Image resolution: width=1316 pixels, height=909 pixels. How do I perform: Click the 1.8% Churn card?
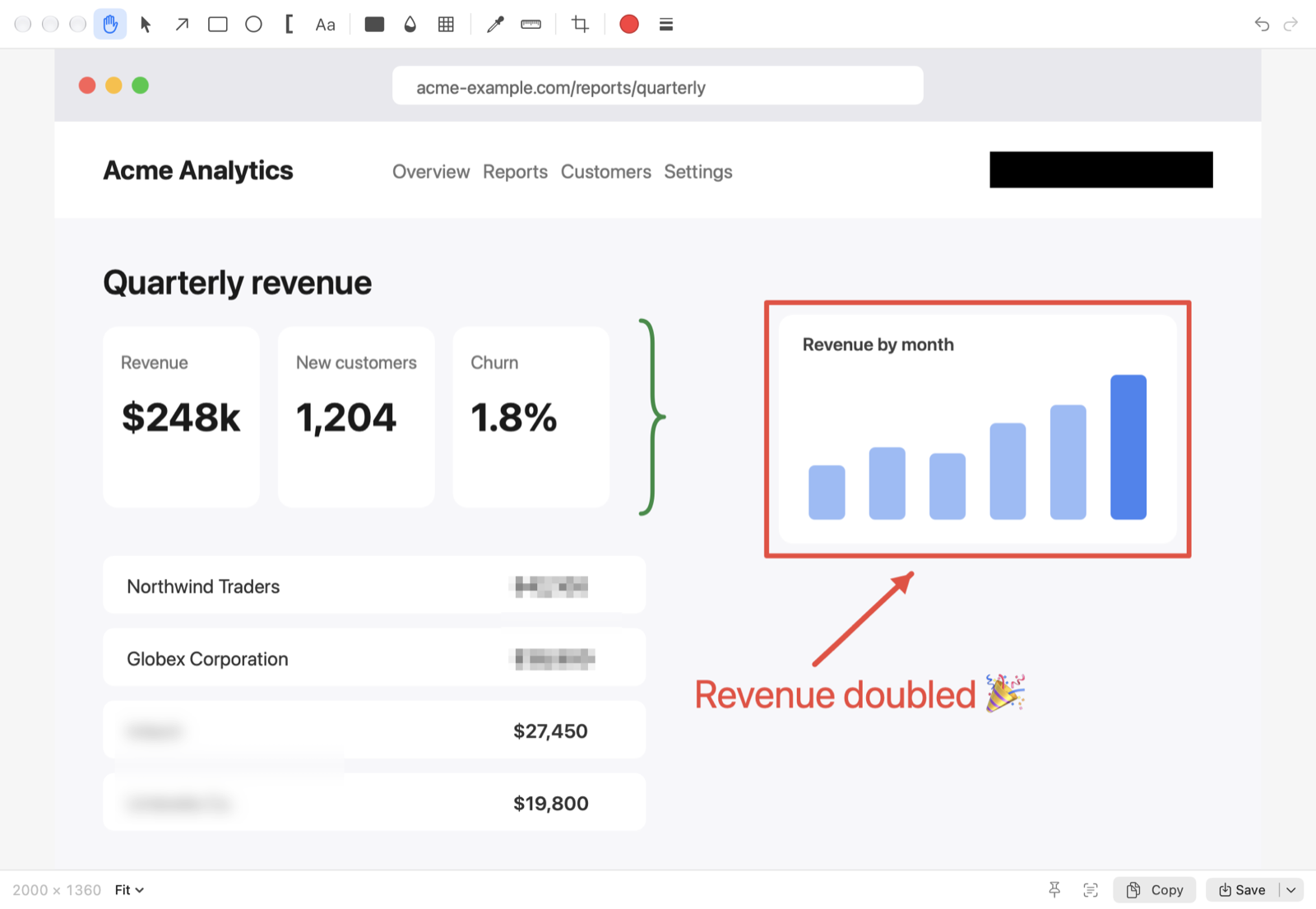coord(531,417)
